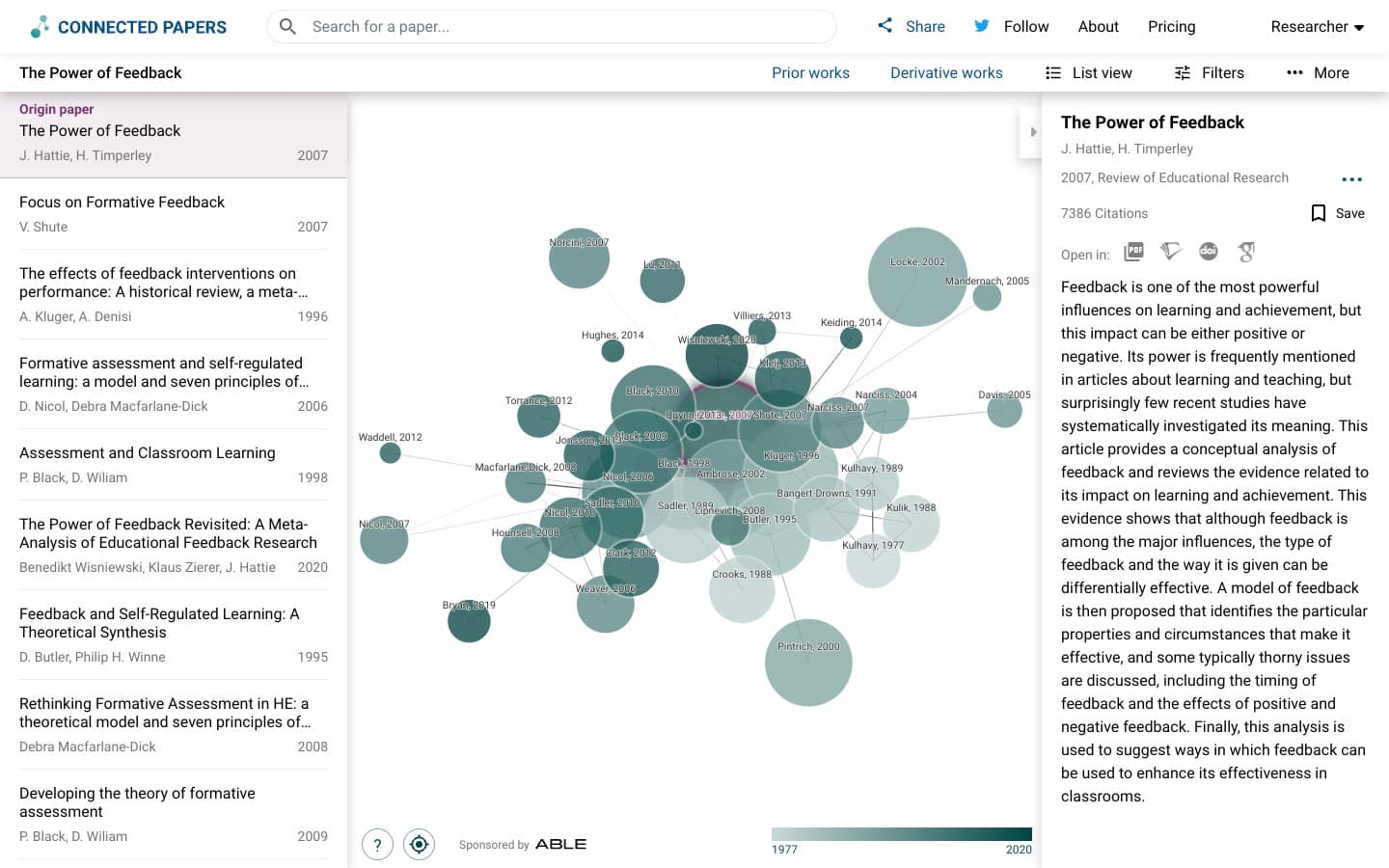Screen dimensions: 1389x868
Task: Open the About page
Action: [1098, 27]
